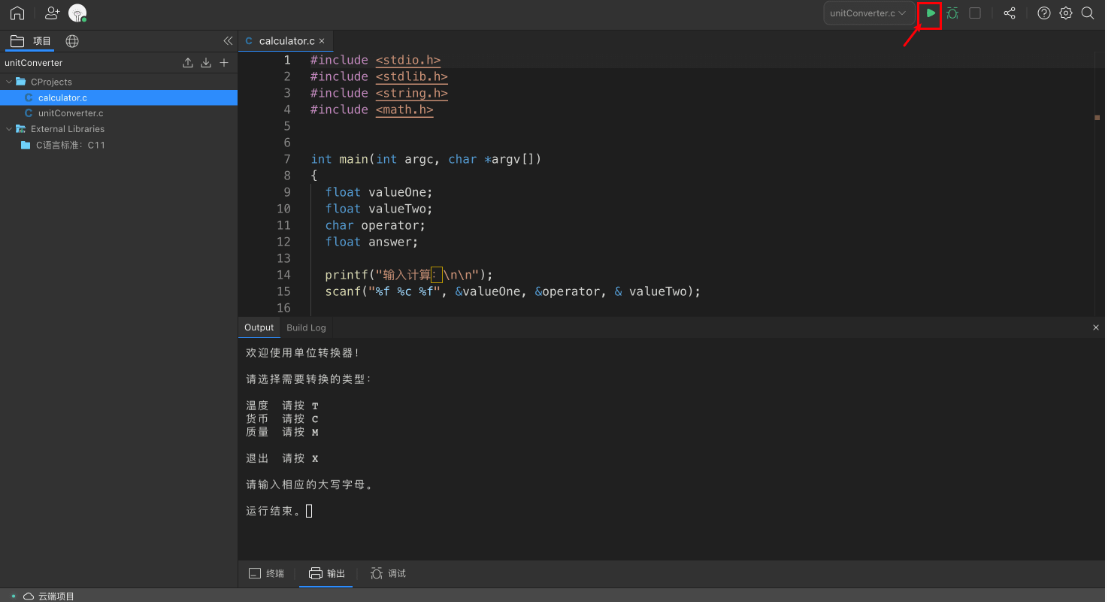This screenshot has height=602, width=1107.
Task: Click the 欢迎使用单位转换器！ output line
Action: click(x=303, y=353)
